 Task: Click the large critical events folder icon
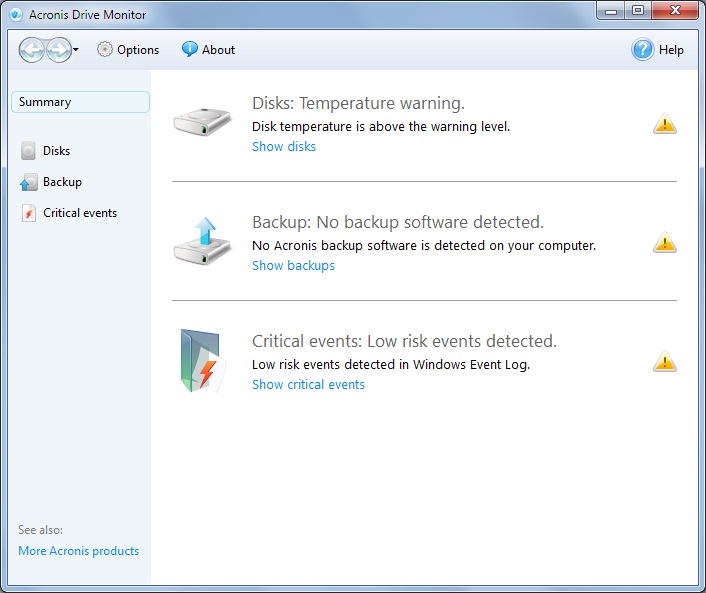coord(202,361)
